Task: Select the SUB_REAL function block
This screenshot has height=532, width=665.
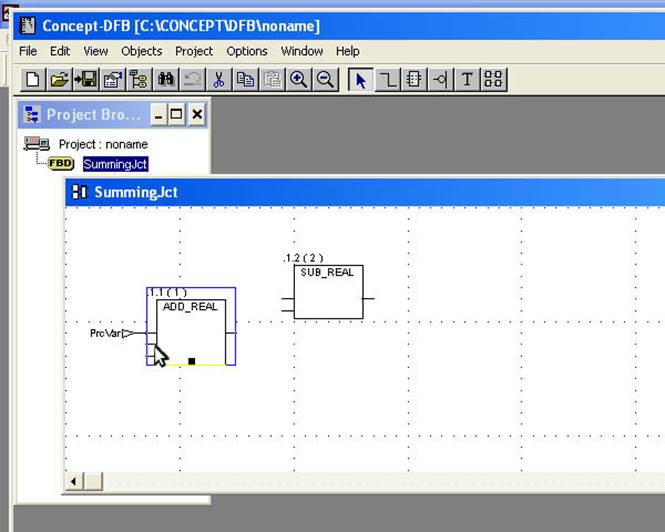Action: 328,292
